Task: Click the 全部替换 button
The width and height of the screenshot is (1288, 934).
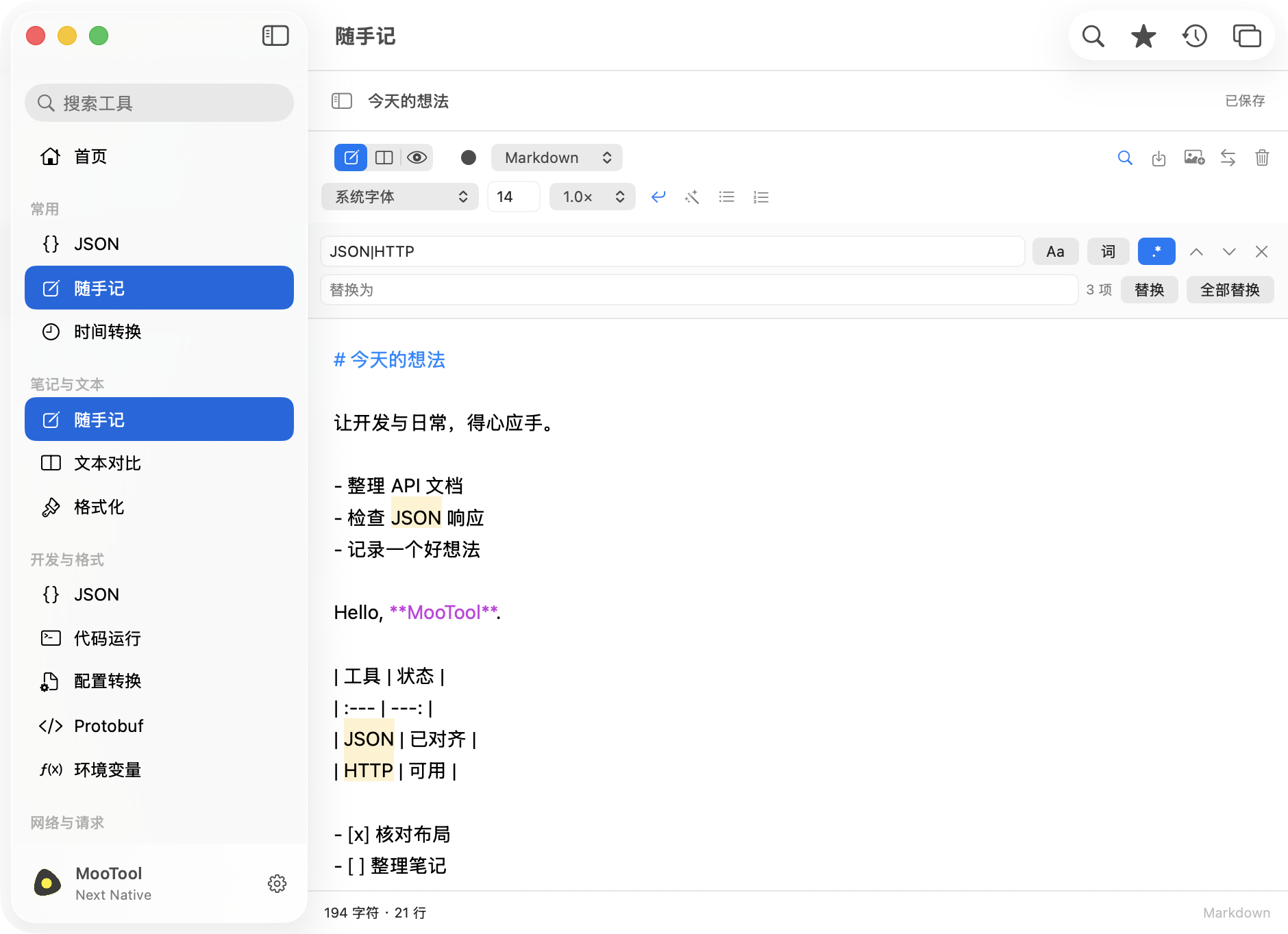Action: (x=1230, y=290)
